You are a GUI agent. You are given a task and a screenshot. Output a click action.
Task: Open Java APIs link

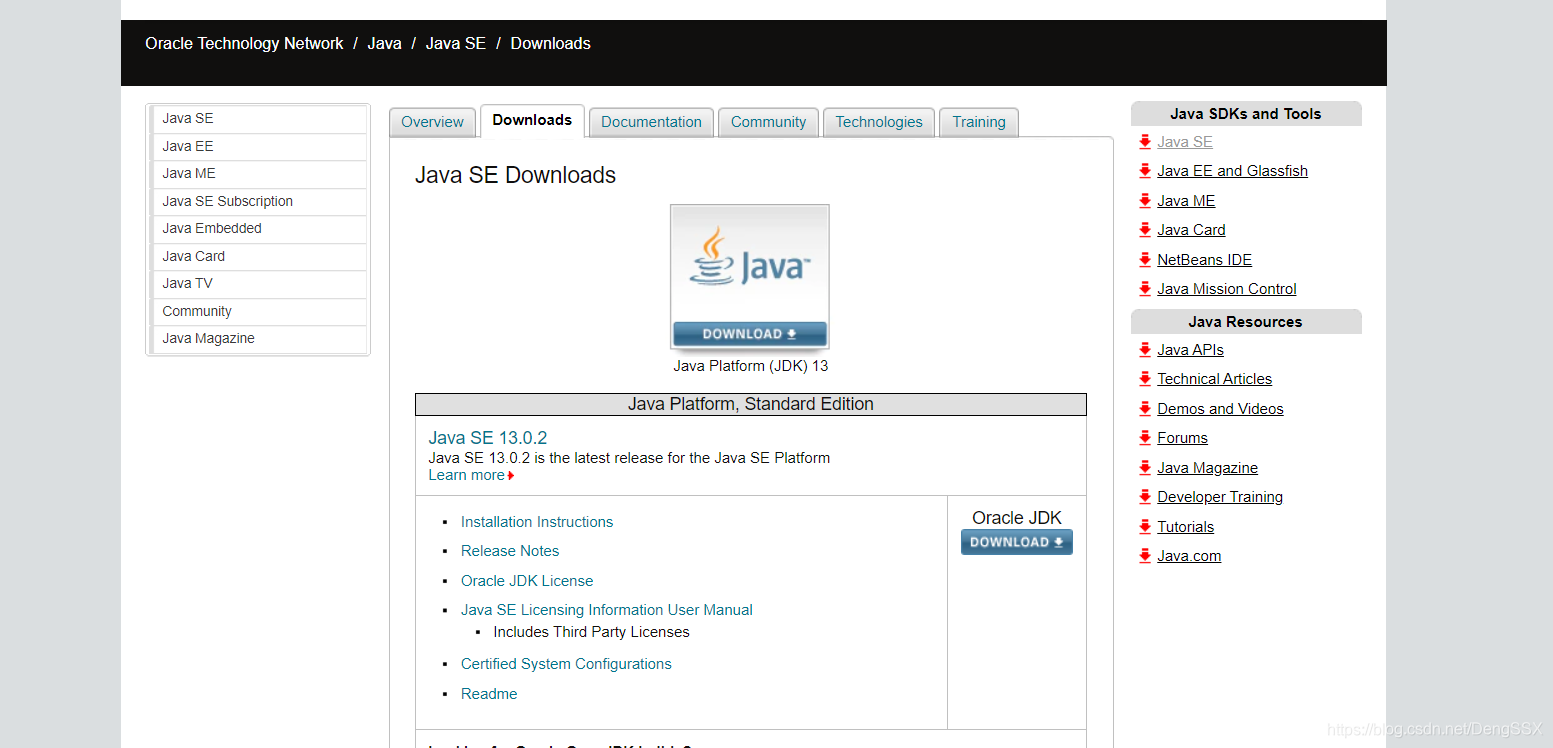[1191, 350]
